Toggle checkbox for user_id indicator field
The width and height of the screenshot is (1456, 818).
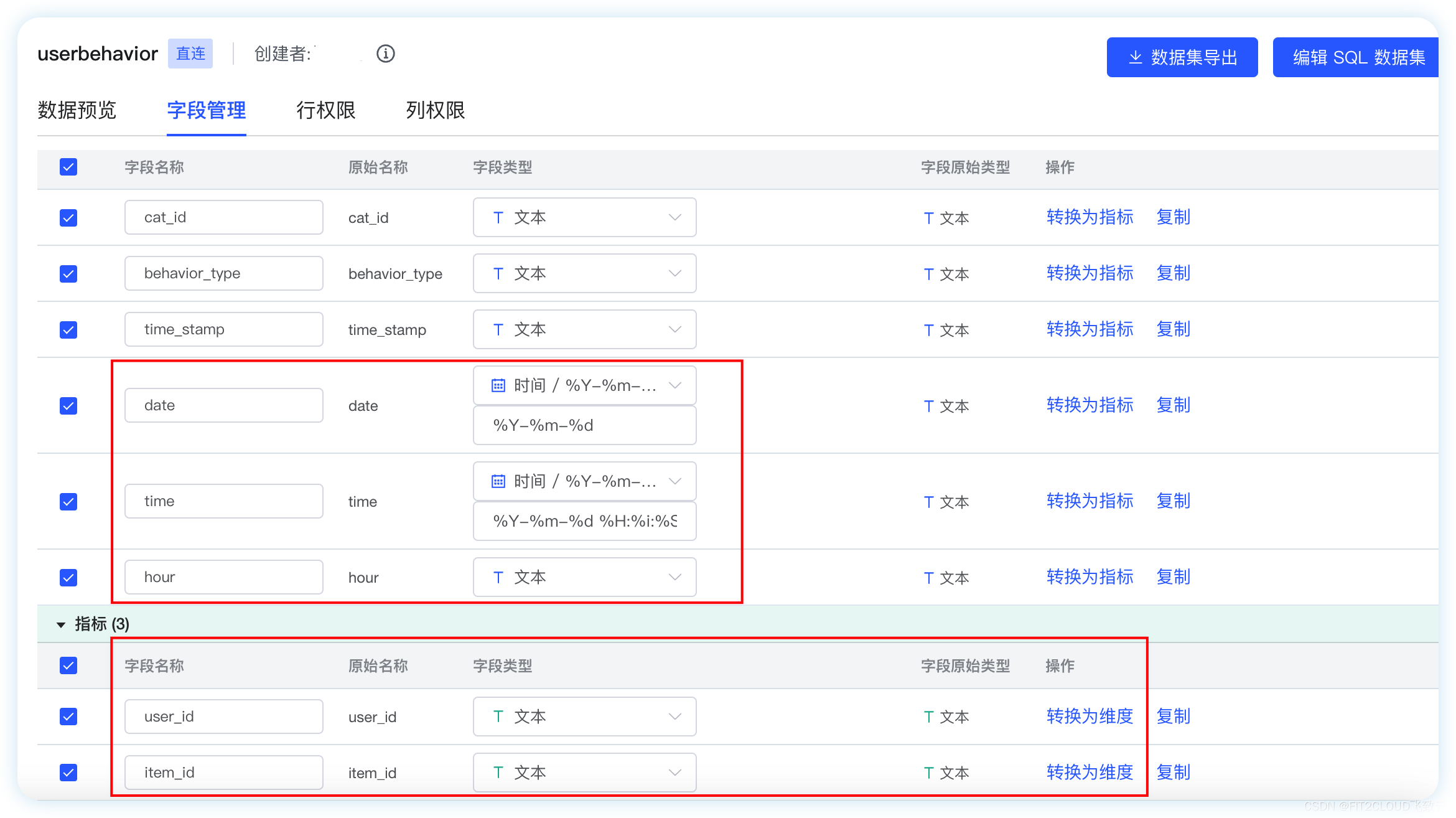tap(68, 715)
